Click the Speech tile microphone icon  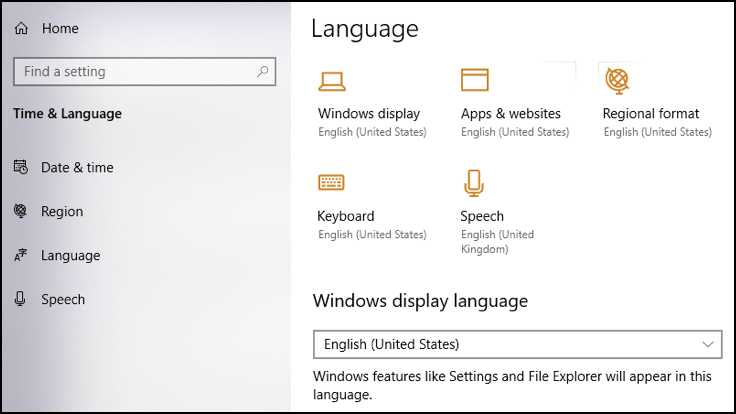[474, 183]
